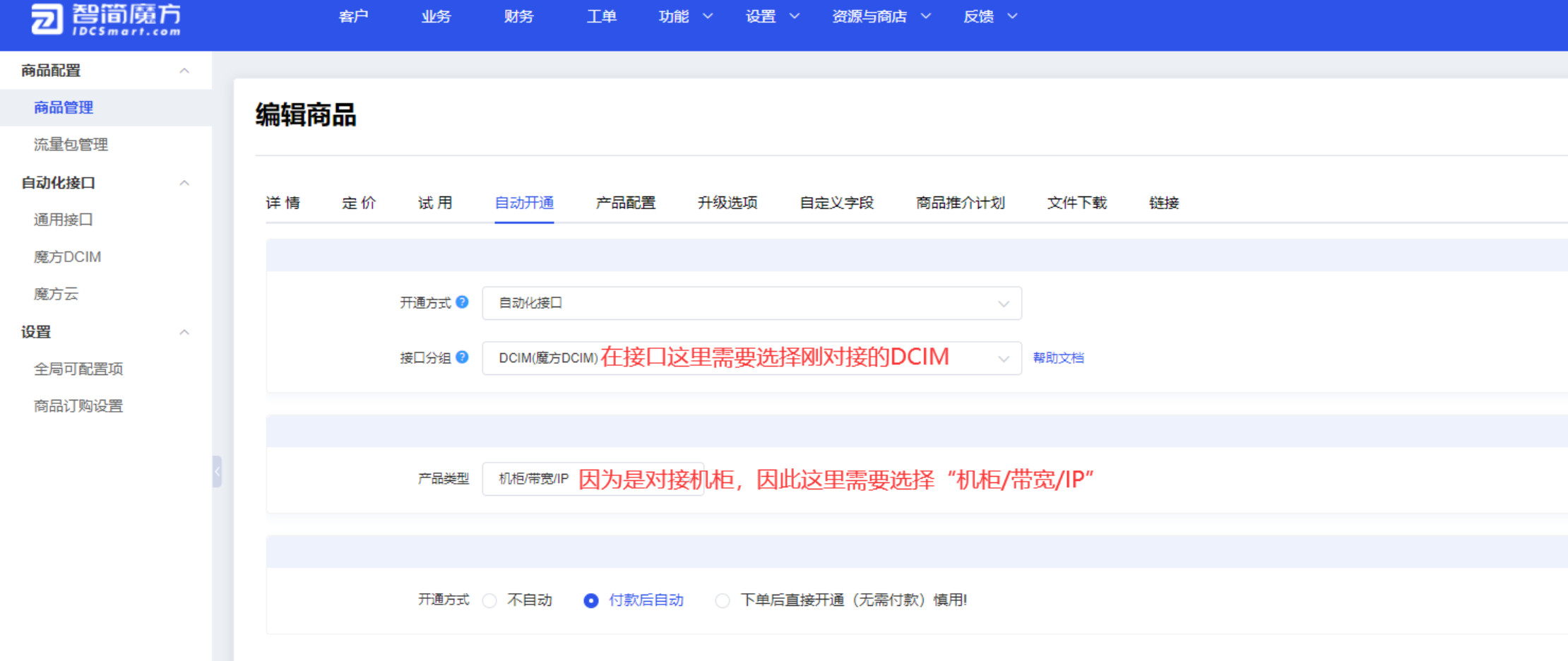Switch to the 定价 tab
The image size is (1568, 661).
point(359,203)
